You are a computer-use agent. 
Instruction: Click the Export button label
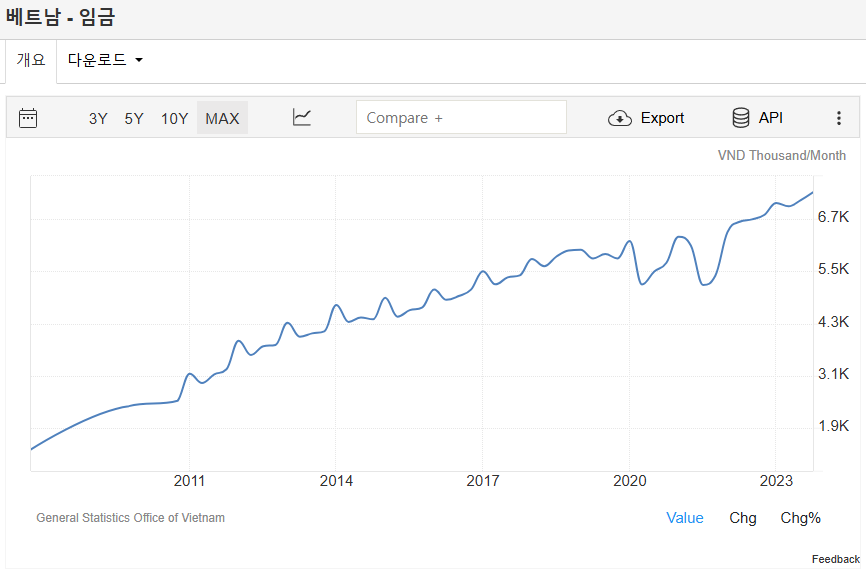pyautogui.click(x=662, y=118)
